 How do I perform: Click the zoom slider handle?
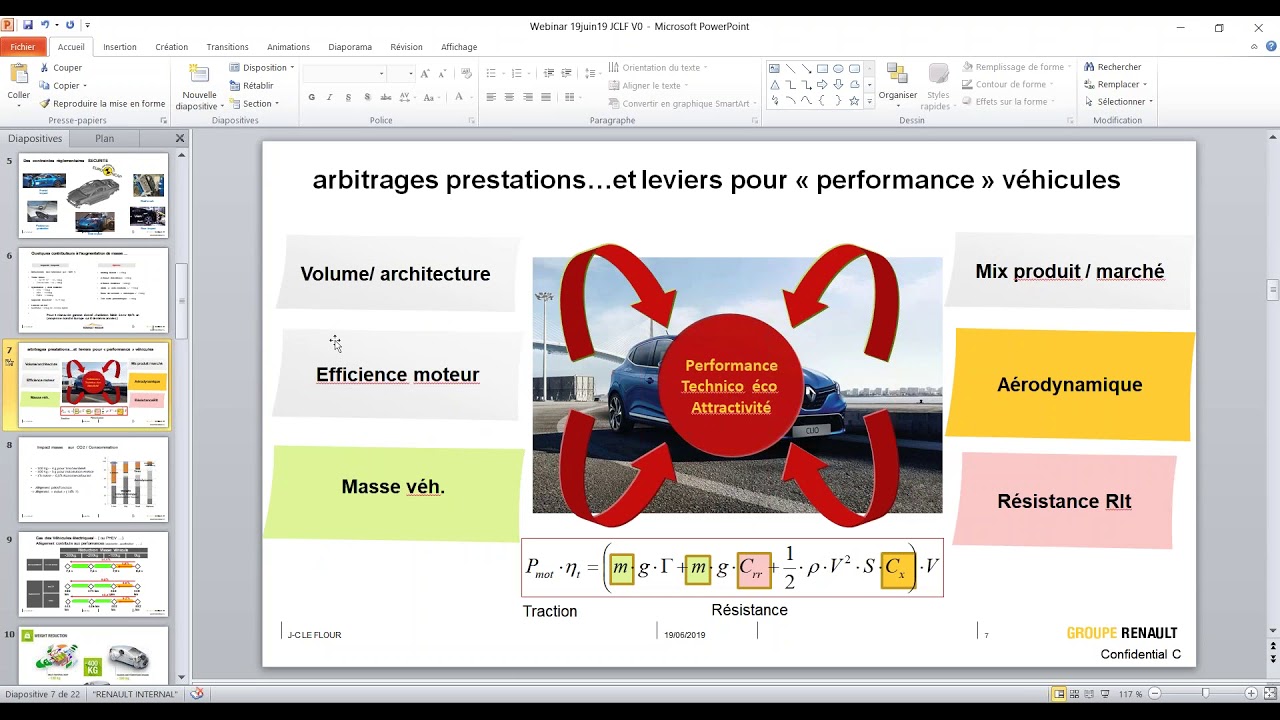coord(1205,694)
